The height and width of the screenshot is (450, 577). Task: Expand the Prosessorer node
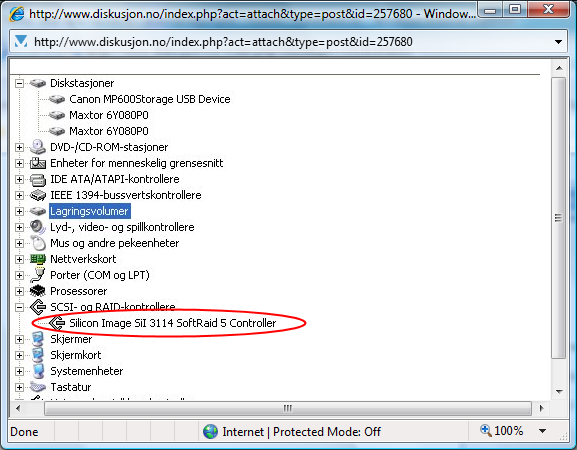[x=20, y=291]
